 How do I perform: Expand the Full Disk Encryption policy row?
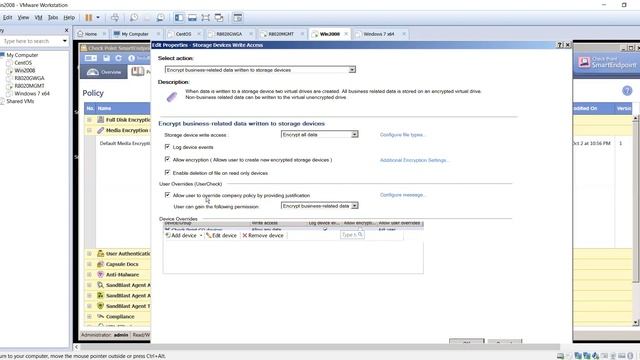click(x=89, y=120)
